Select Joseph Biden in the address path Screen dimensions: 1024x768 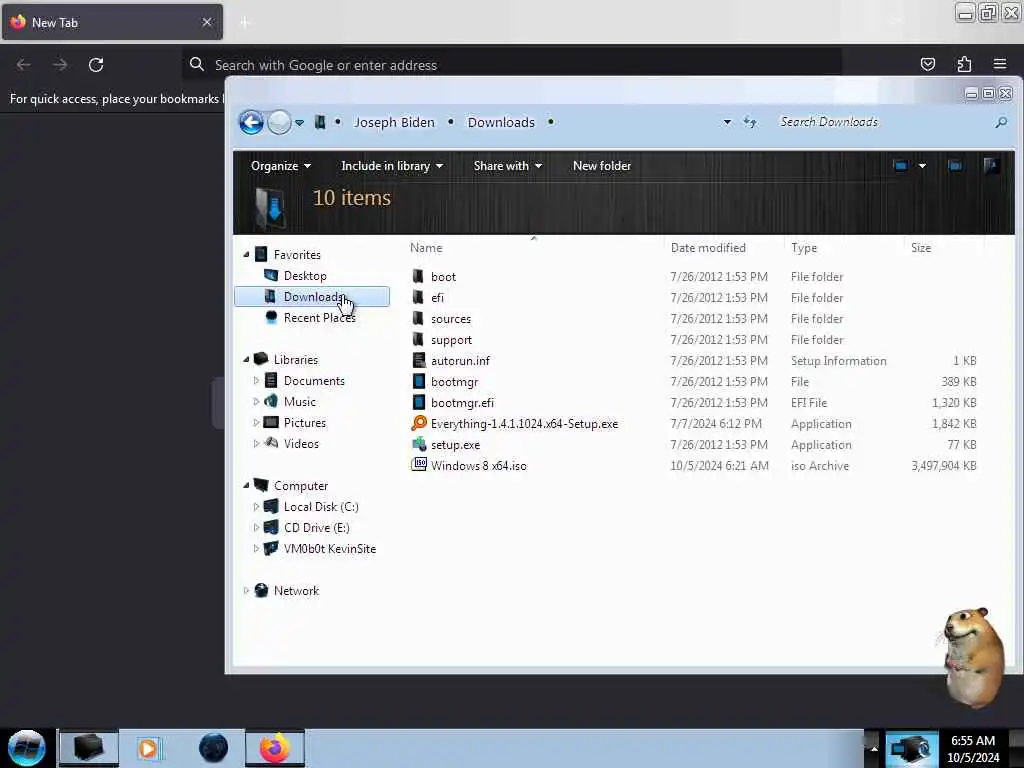(x=394, y=122)
